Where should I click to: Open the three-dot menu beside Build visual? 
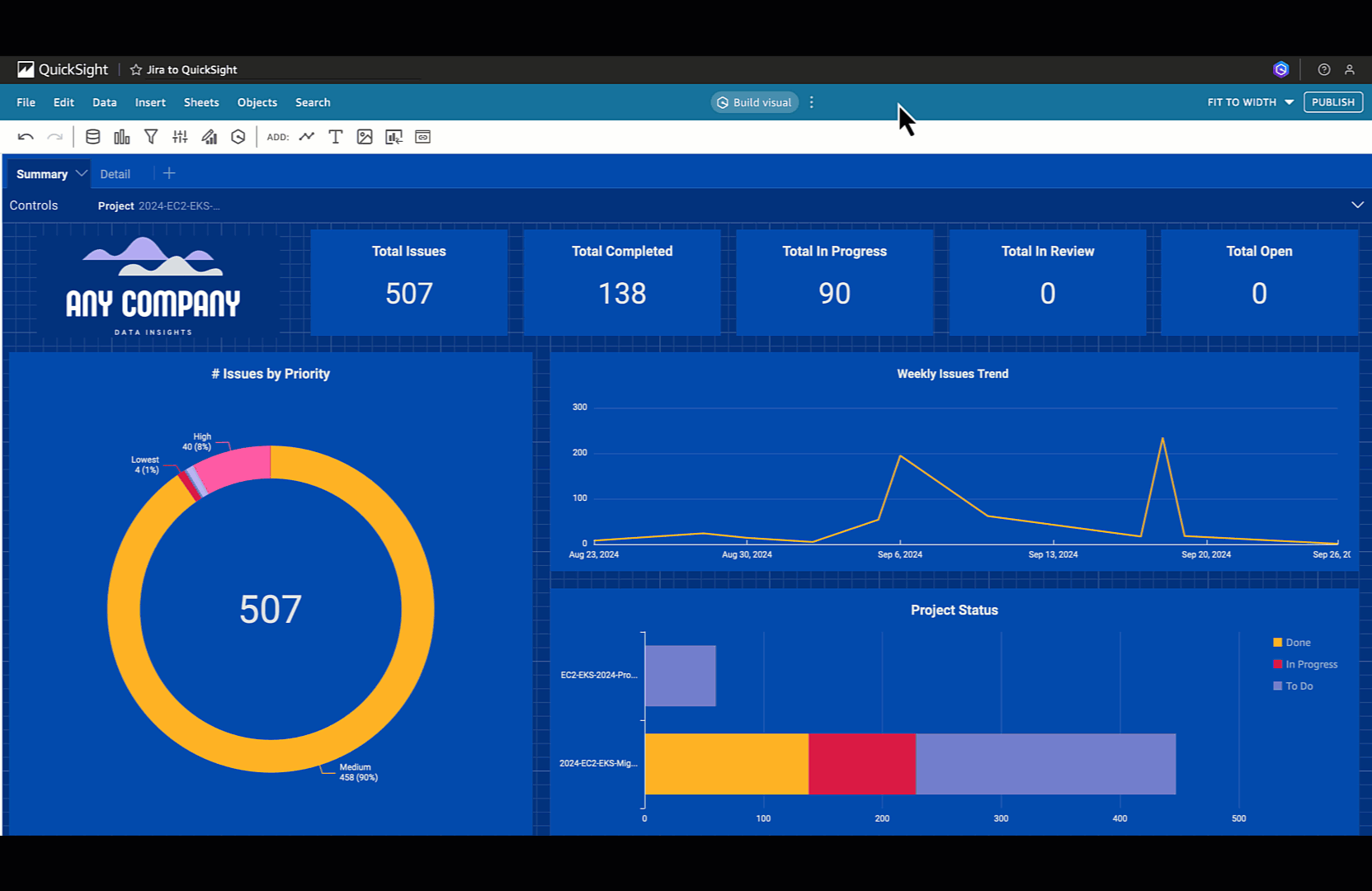[812, 102]
